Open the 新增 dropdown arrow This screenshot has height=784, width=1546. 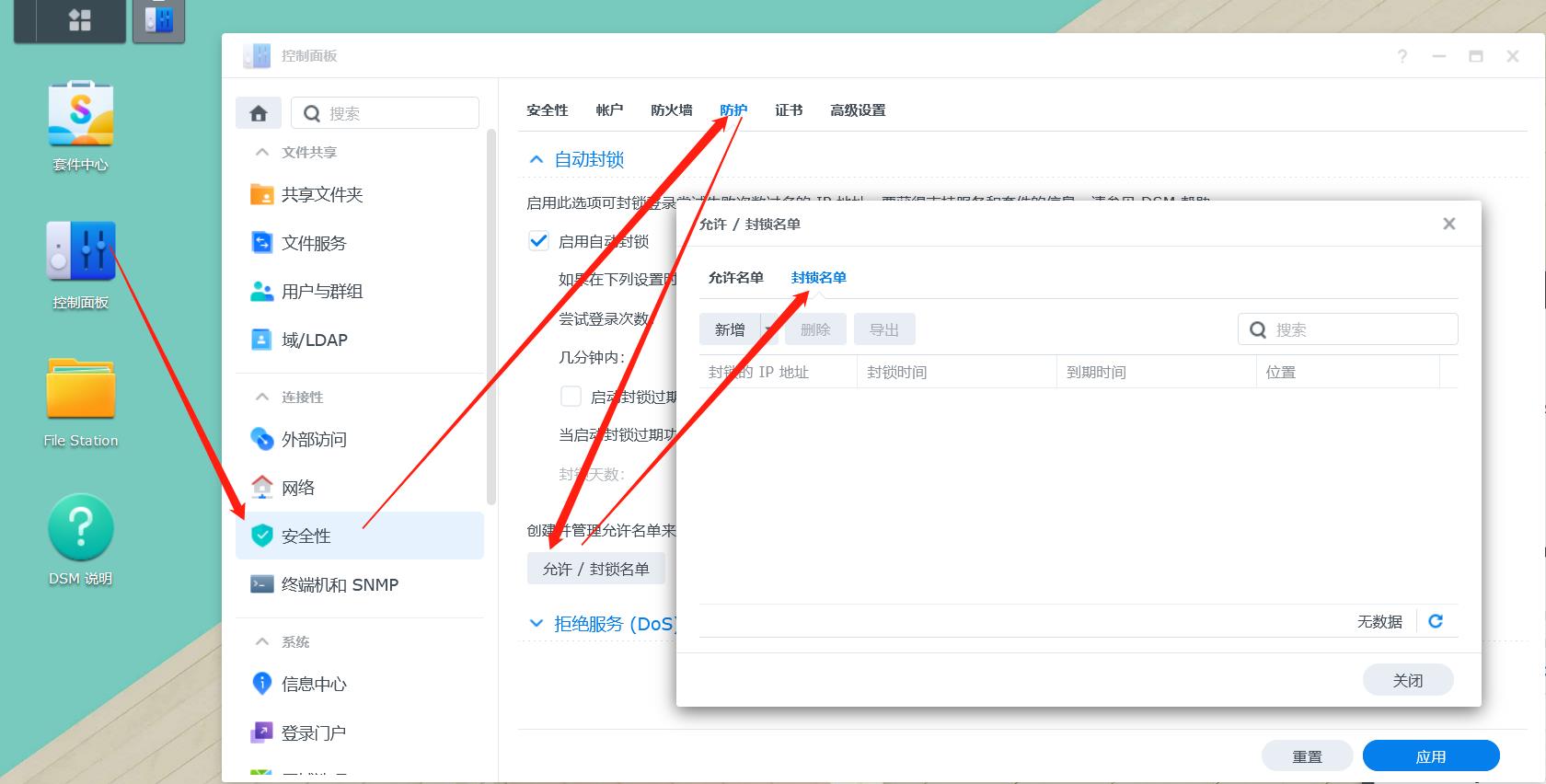tap(768, 329)
